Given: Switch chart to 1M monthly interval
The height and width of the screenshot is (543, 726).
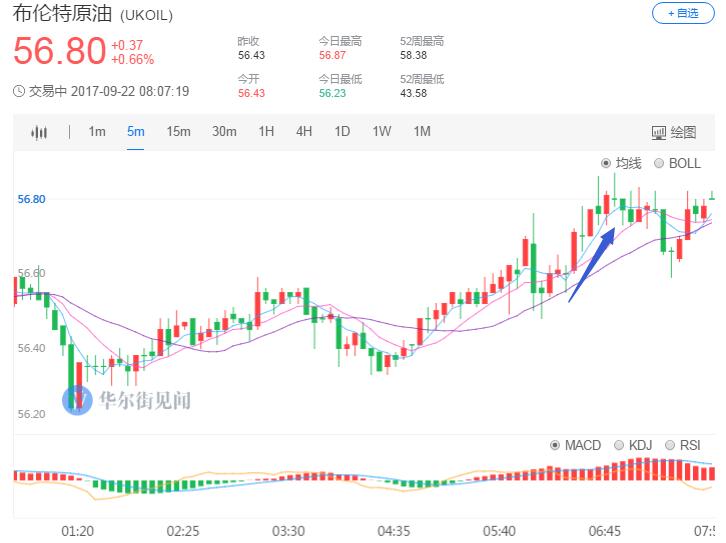Looking at the screenshot, I should click(x=422, y=131).
